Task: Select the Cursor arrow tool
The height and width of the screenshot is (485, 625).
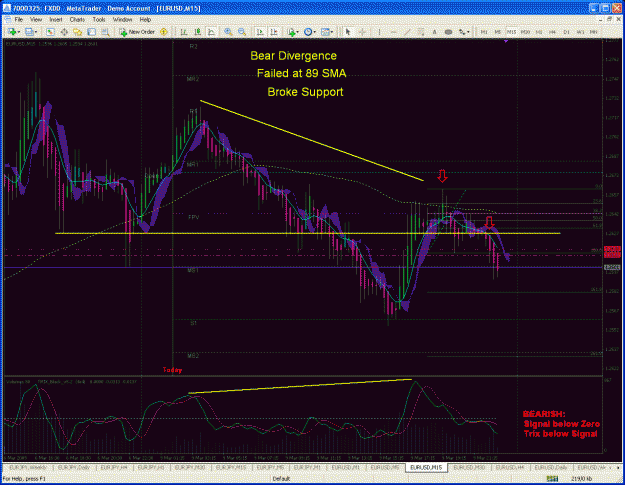Action: [348, 32]
